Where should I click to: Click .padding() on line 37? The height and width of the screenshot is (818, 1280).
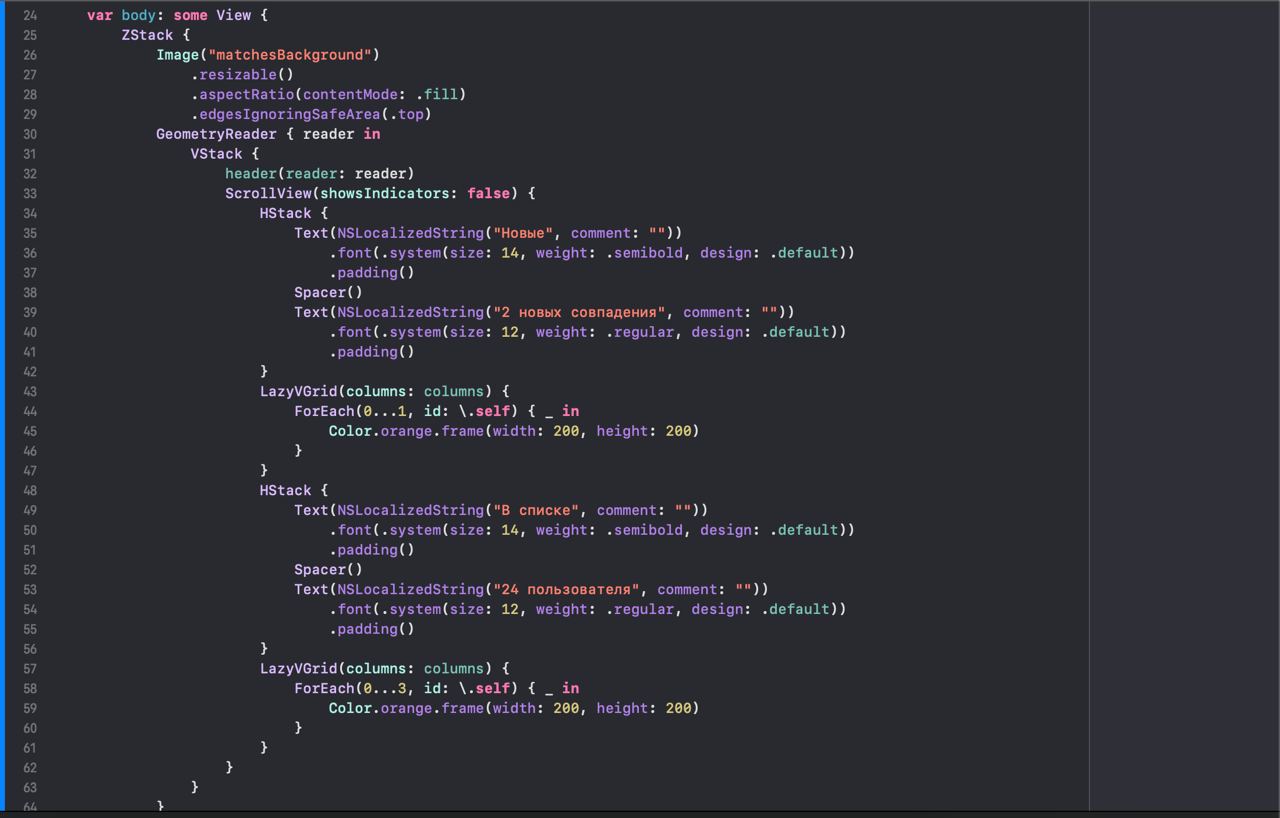click(x=371, y=272)
